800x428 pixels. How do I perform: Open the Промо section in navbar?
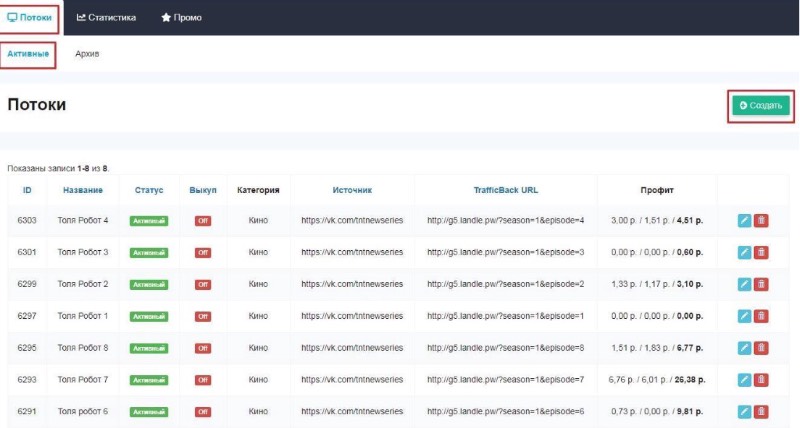pos(181,18)
